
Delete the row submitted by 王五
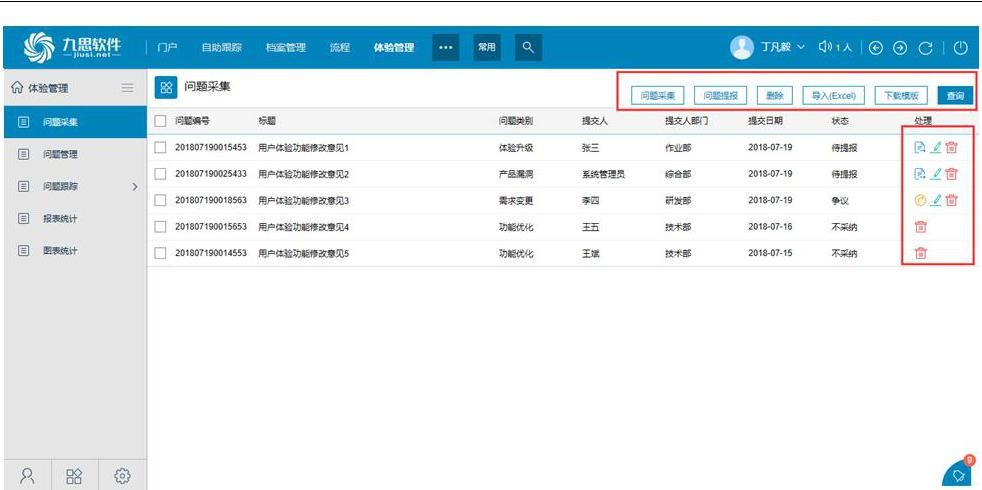921,227
